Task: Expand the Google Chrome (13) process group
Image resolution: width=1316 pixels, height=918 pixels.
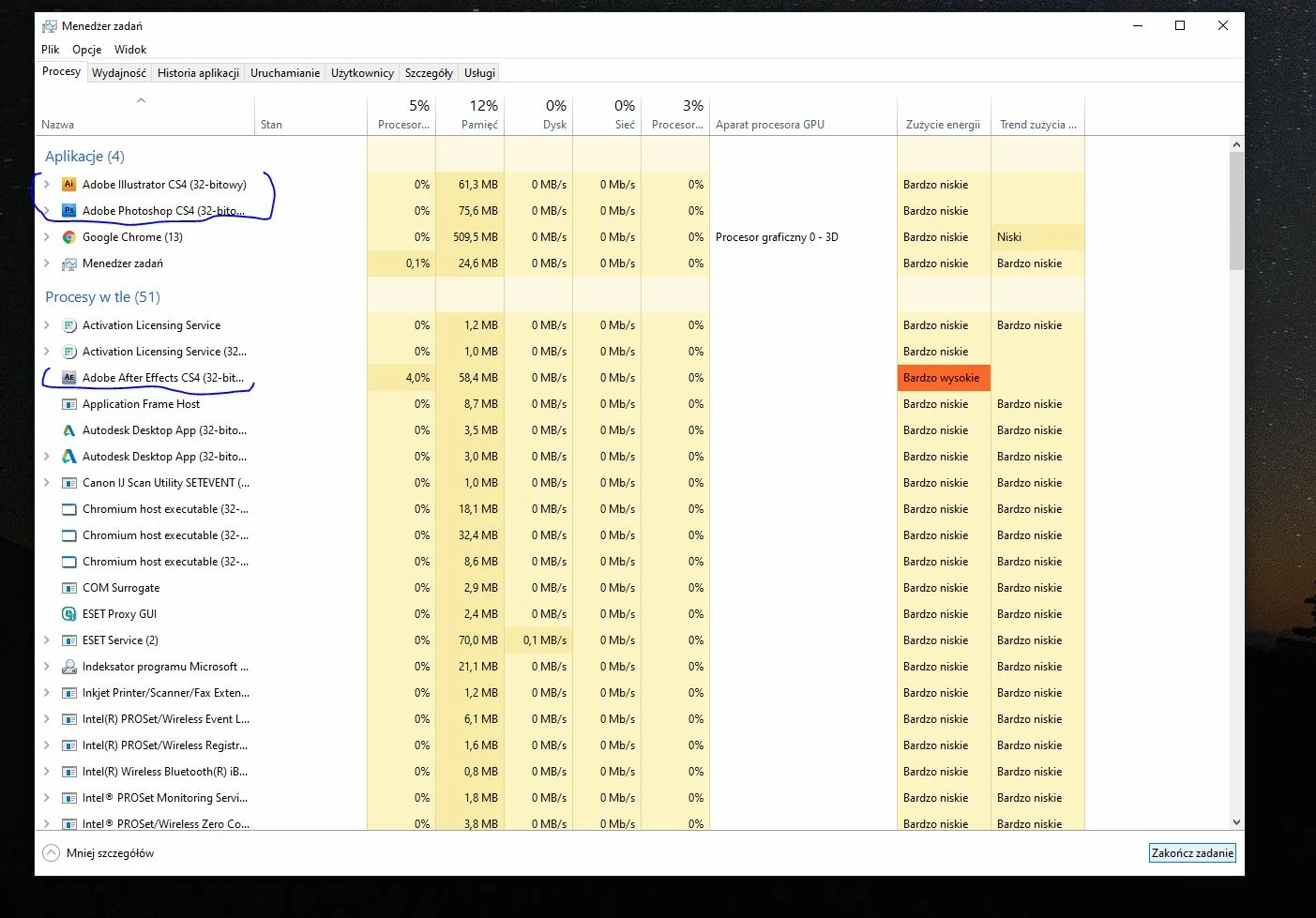Action: 47,237
